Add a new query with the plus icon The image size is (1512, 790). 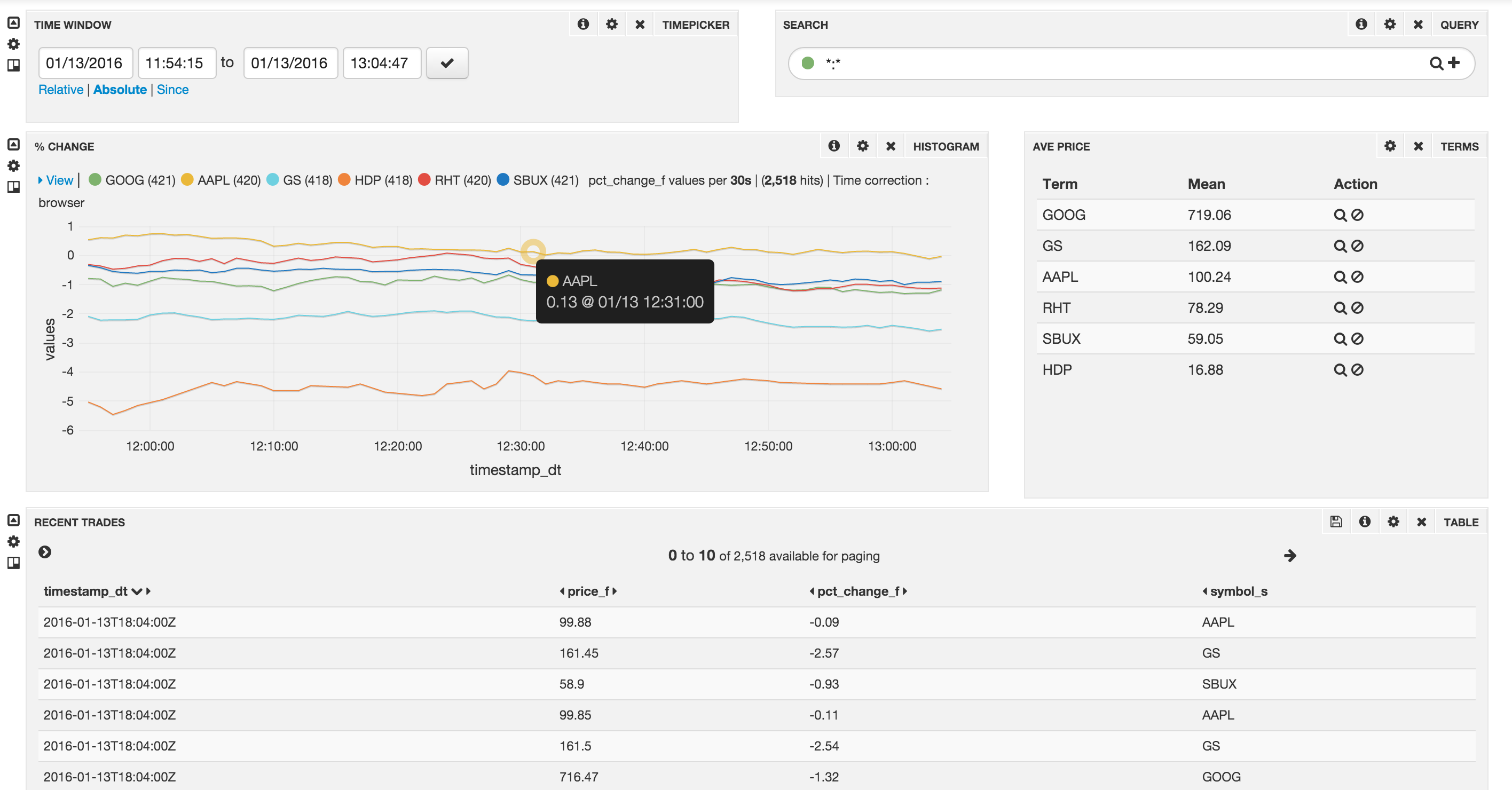click(x=1454, y=62)
